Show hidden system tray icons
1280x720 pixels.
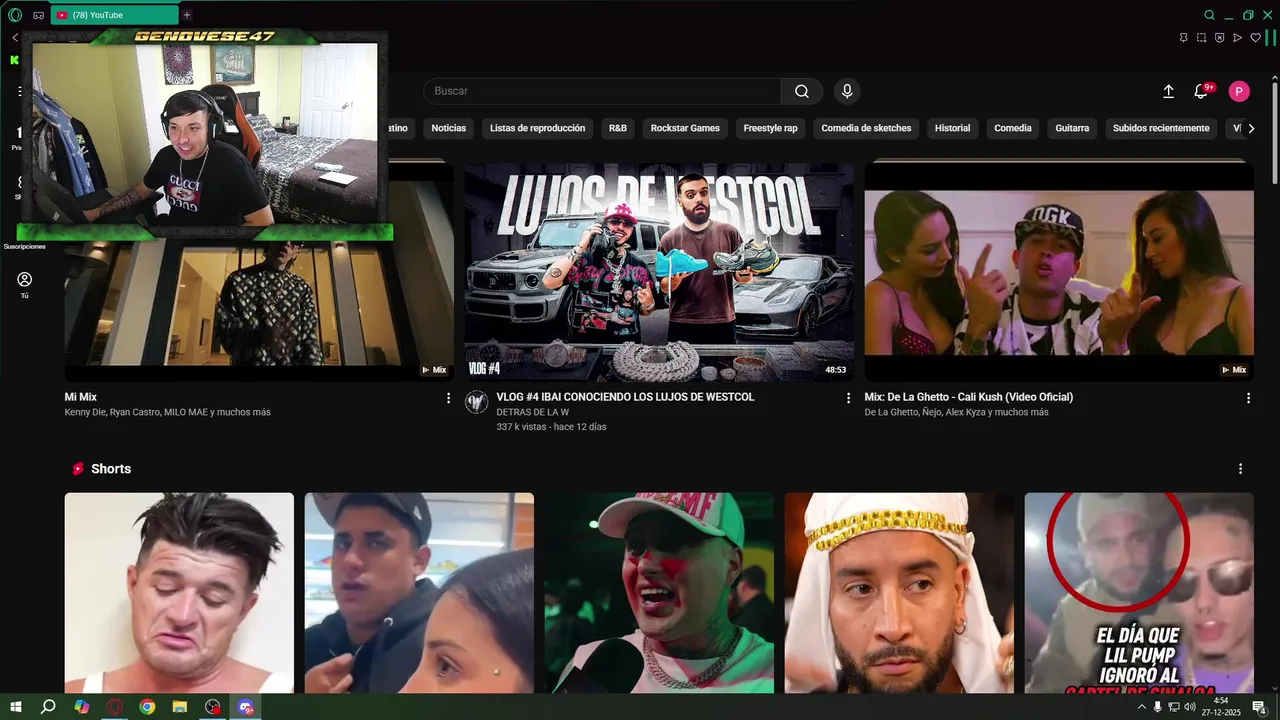pyautogui.click(x=1142, y=707)
